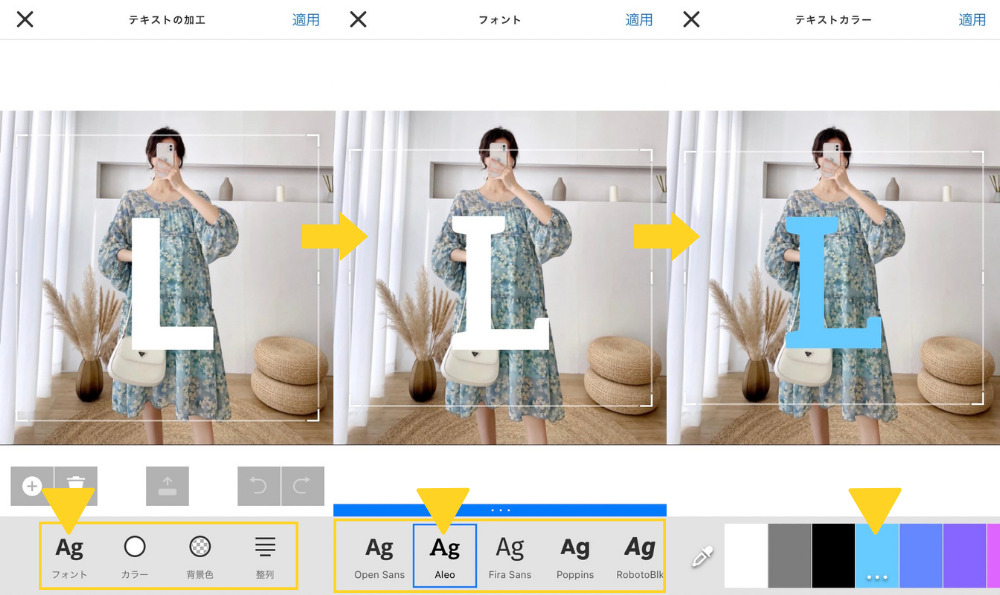Screen dimensions: 1000x595
Task: Tap the add text plus icon
Action: coord(32,486)
